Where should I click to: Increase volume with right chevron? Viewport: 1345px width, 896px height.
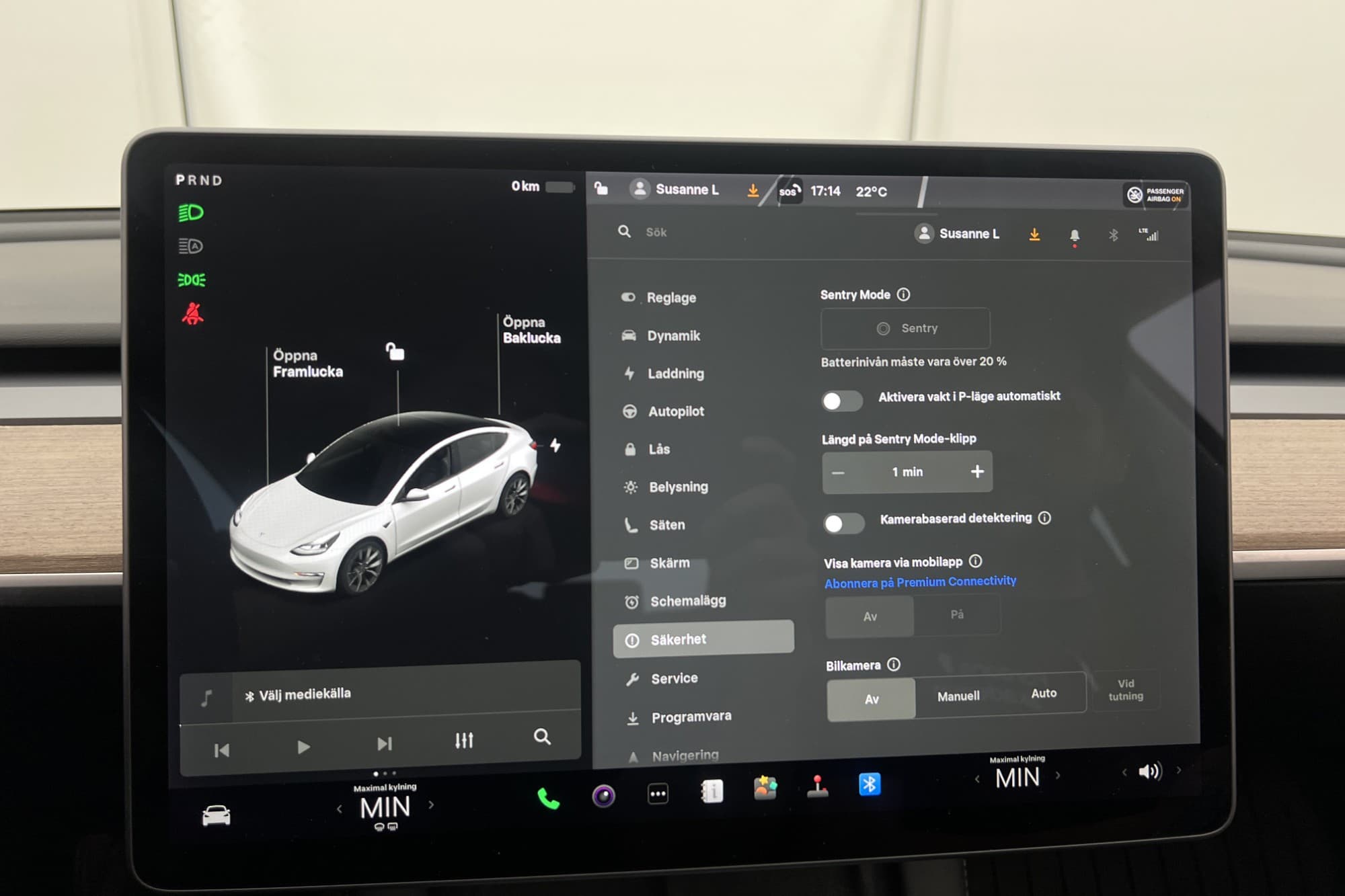coord(1179,770)
